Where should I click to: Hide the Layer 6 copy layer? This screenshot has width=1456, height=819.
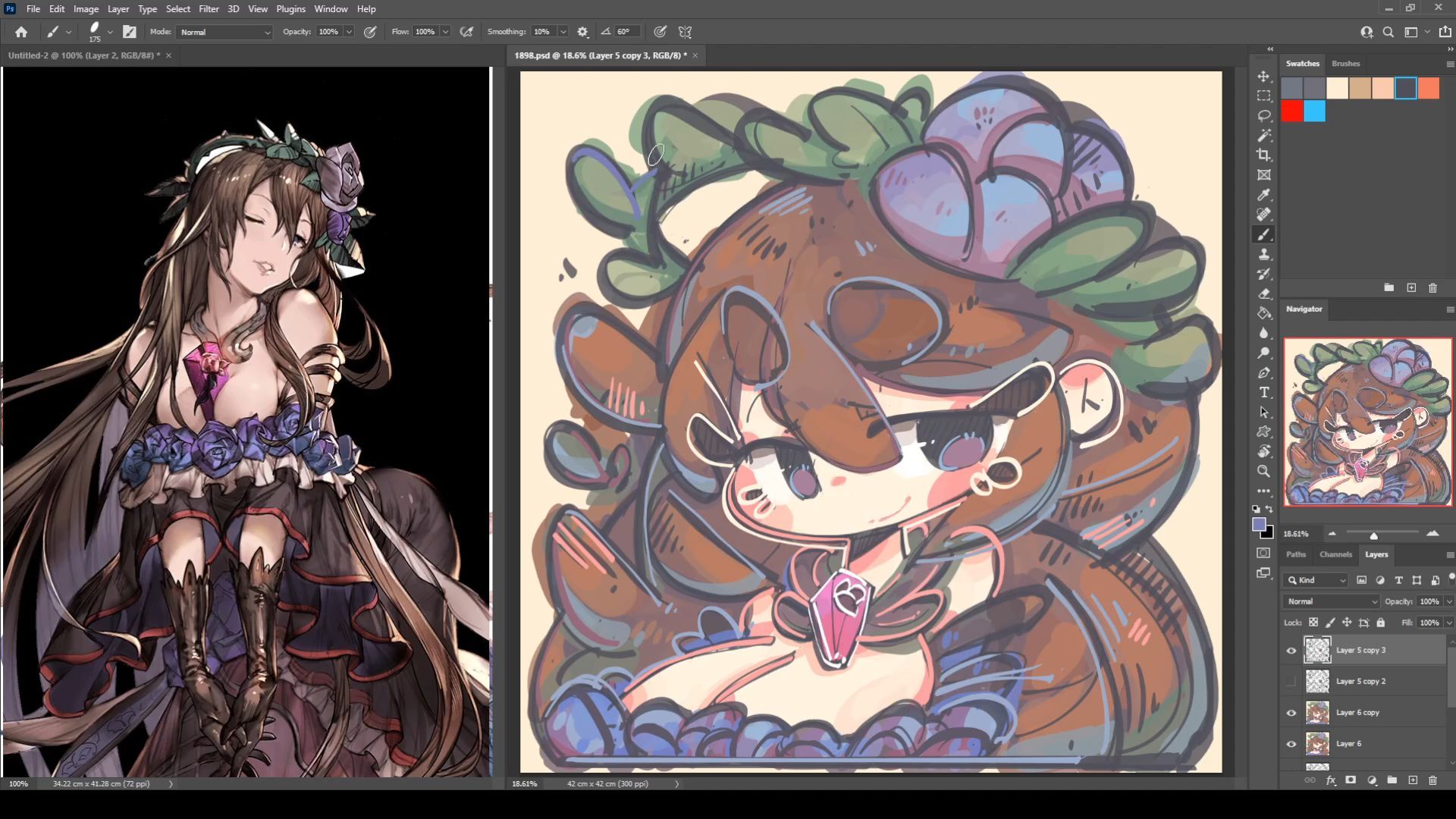click(x=1291, y=712)
